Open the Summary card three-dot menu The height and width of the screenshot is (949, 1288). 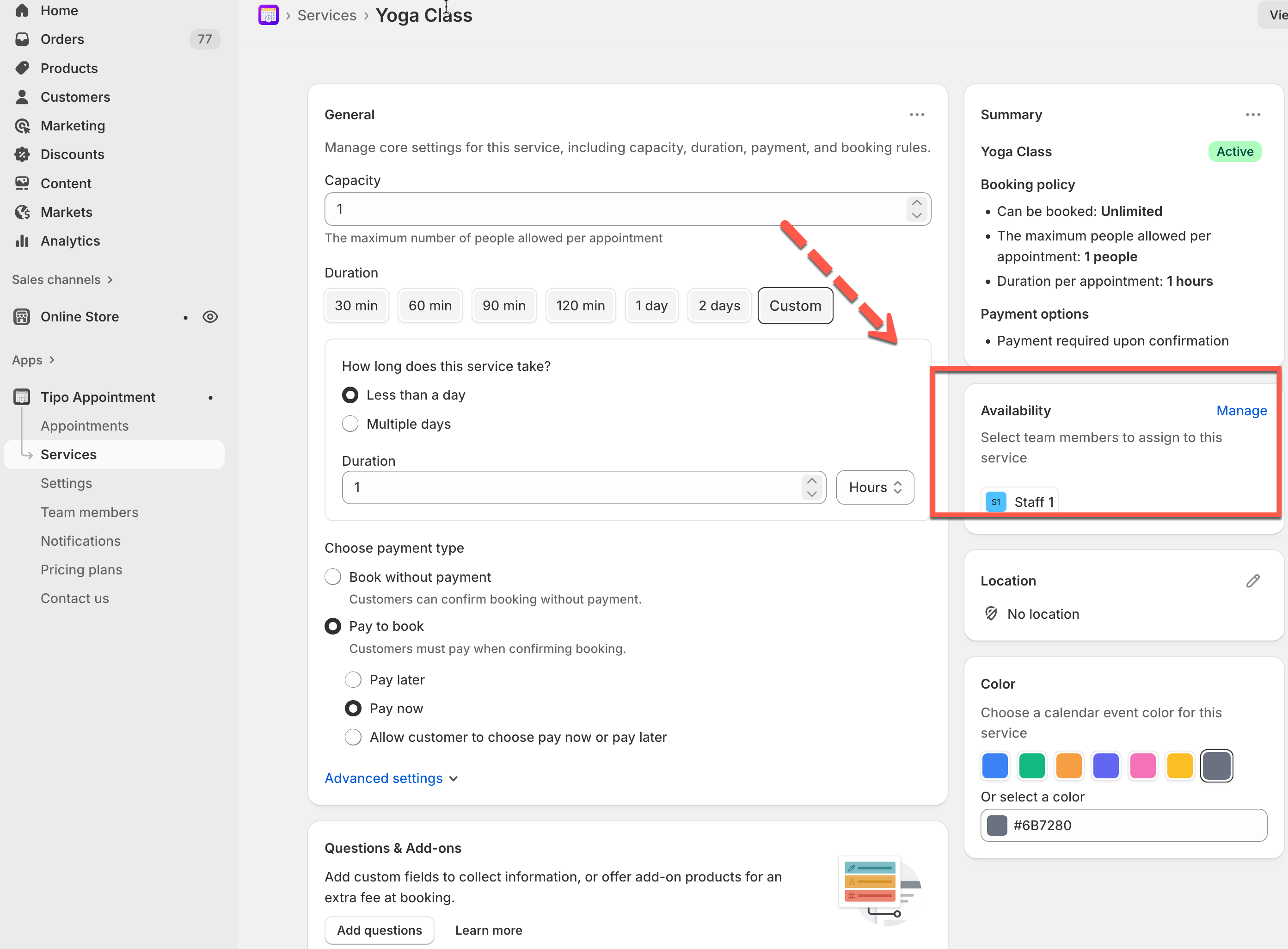pyautogui.click(x=1252, y=114)
